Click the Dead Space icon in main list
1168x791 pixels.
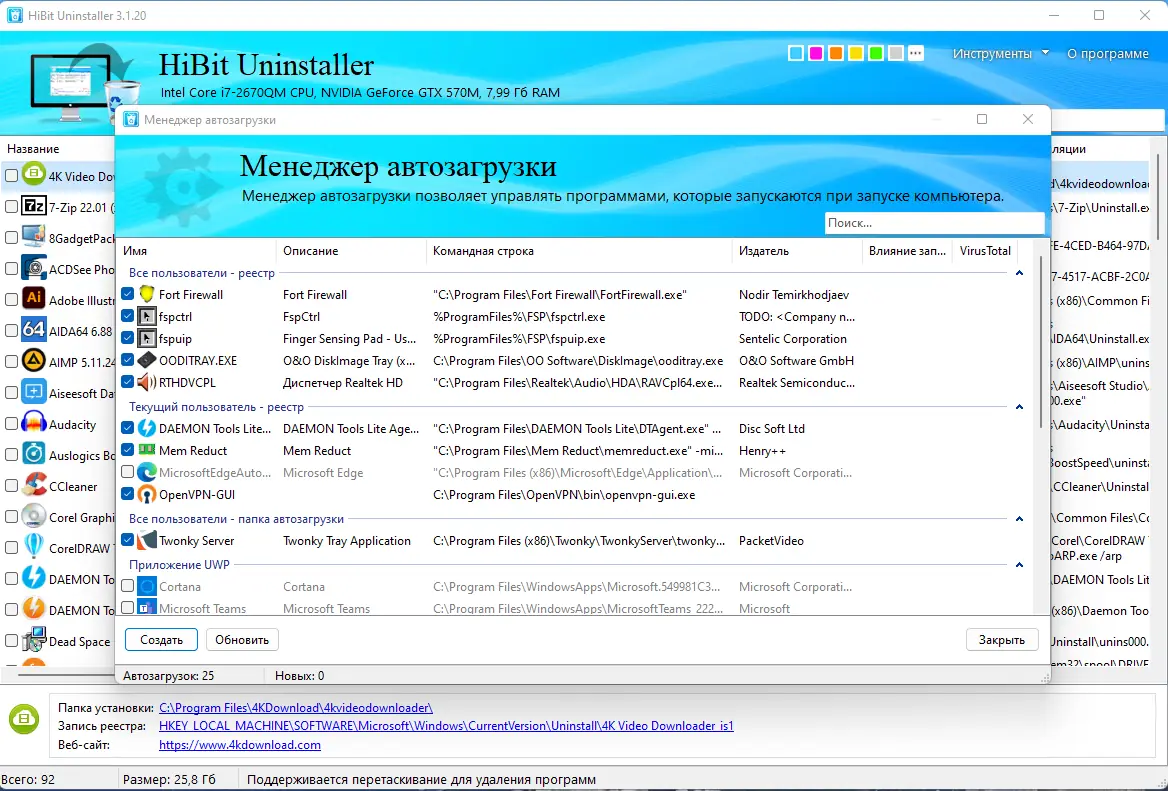(x=34, y=640)
